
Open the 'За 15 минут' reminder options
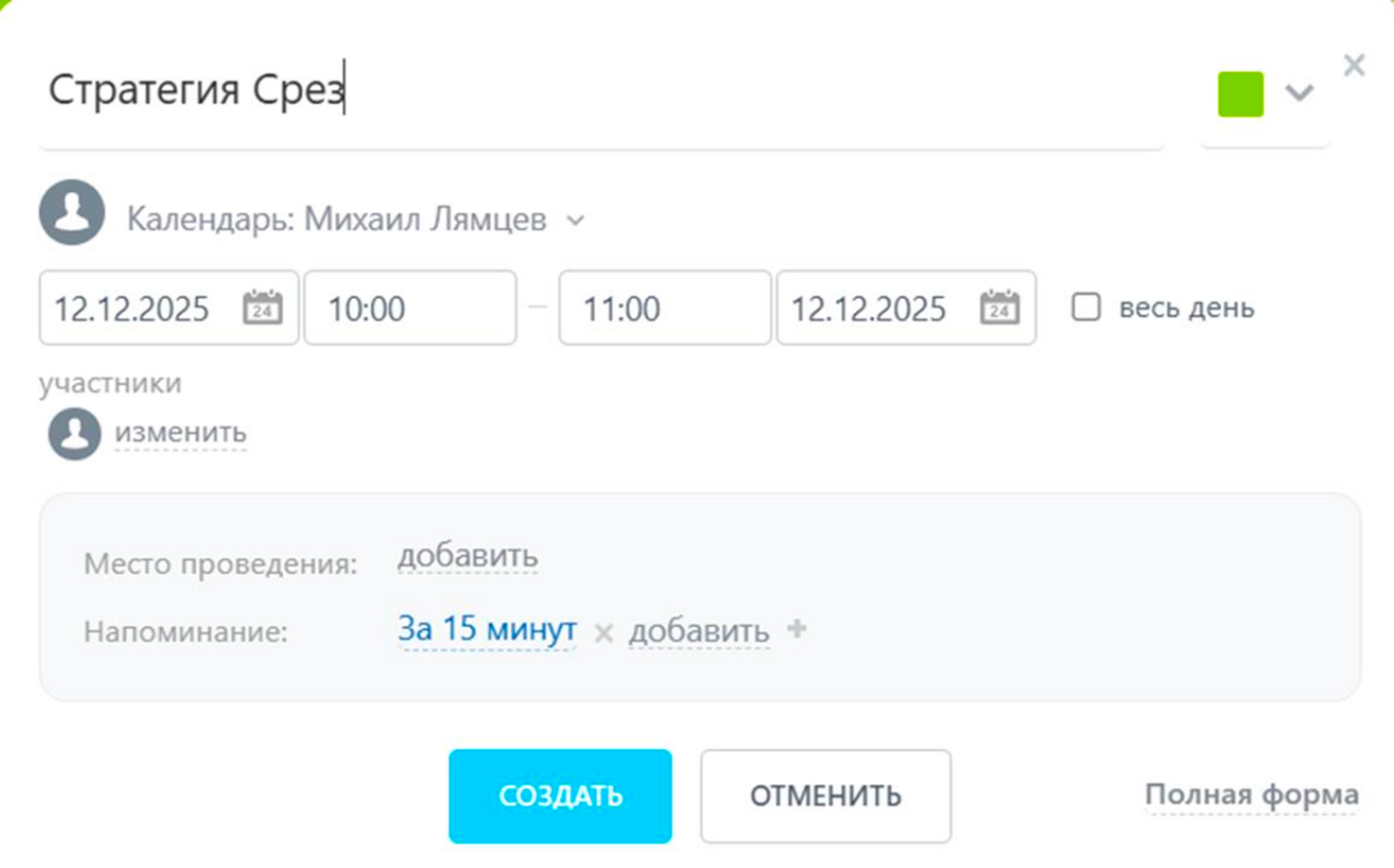point(487,629)
